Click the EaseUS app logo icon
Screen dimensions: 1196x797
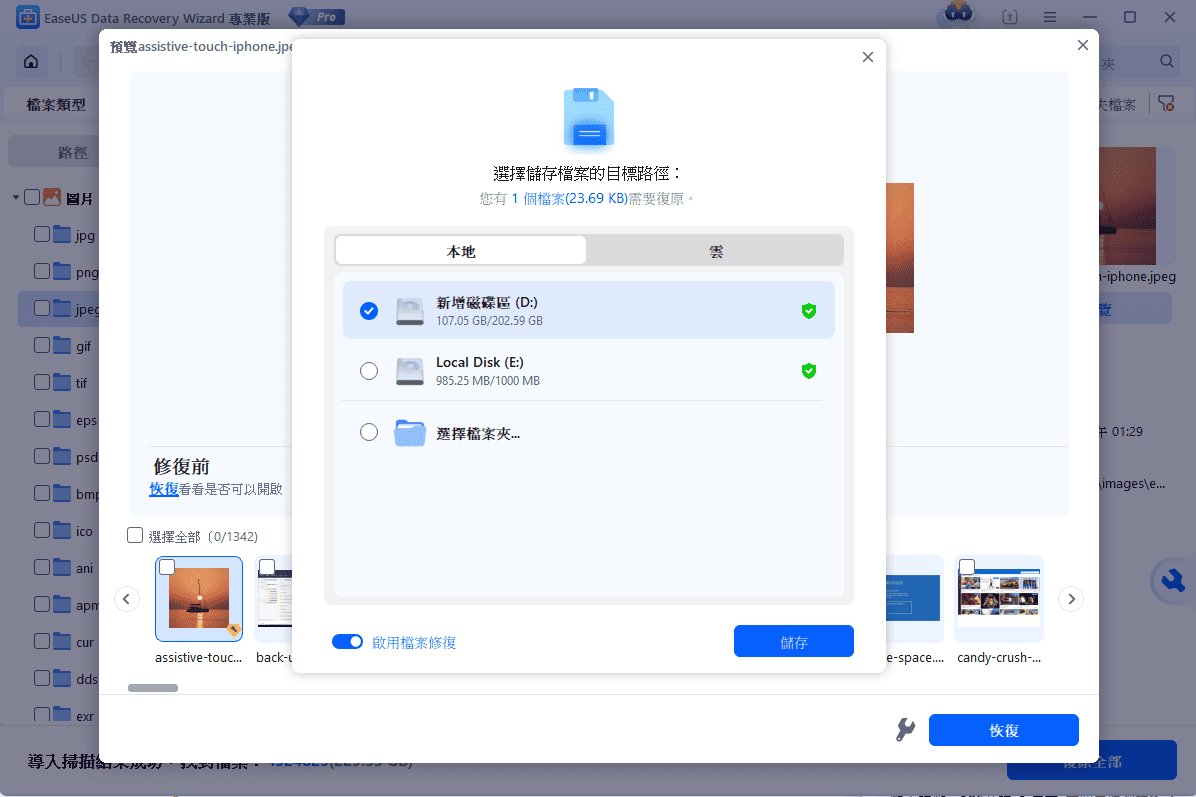pos(27,17)
